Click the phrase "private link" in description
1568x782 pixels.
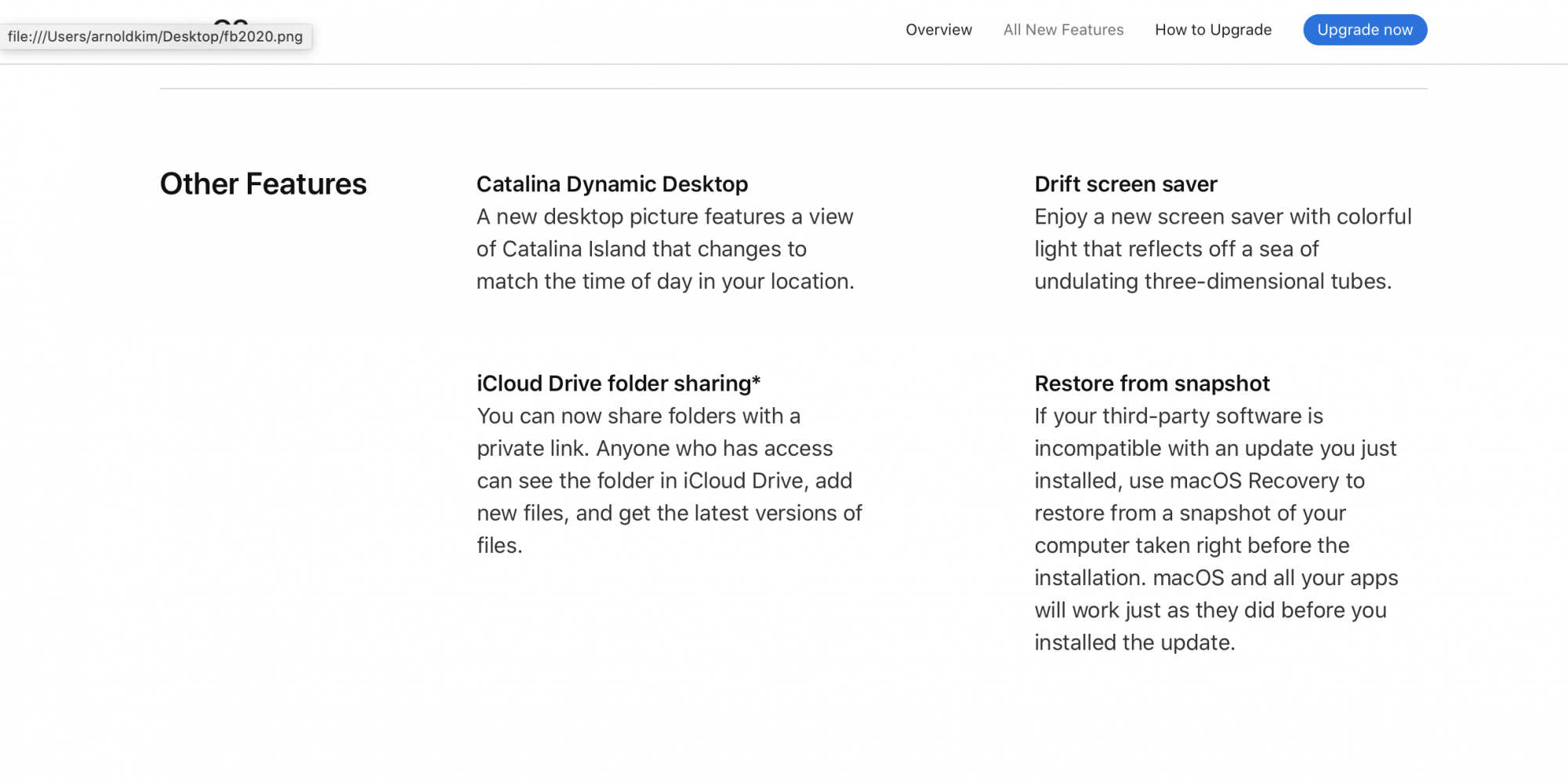(x=531, y=449)
